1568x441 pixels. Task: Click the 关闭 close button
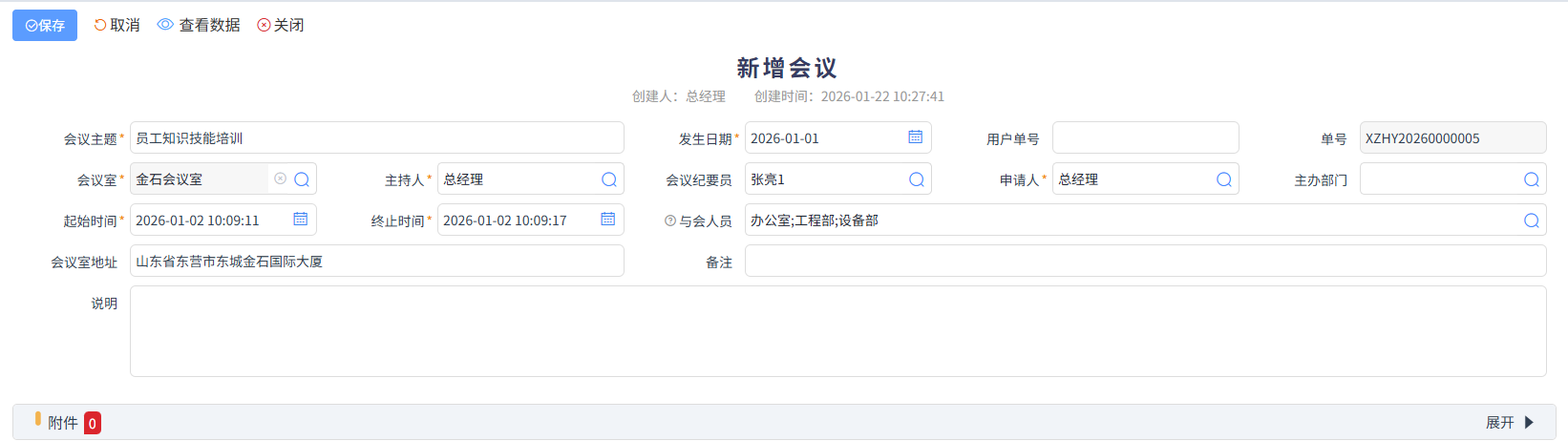281,26
